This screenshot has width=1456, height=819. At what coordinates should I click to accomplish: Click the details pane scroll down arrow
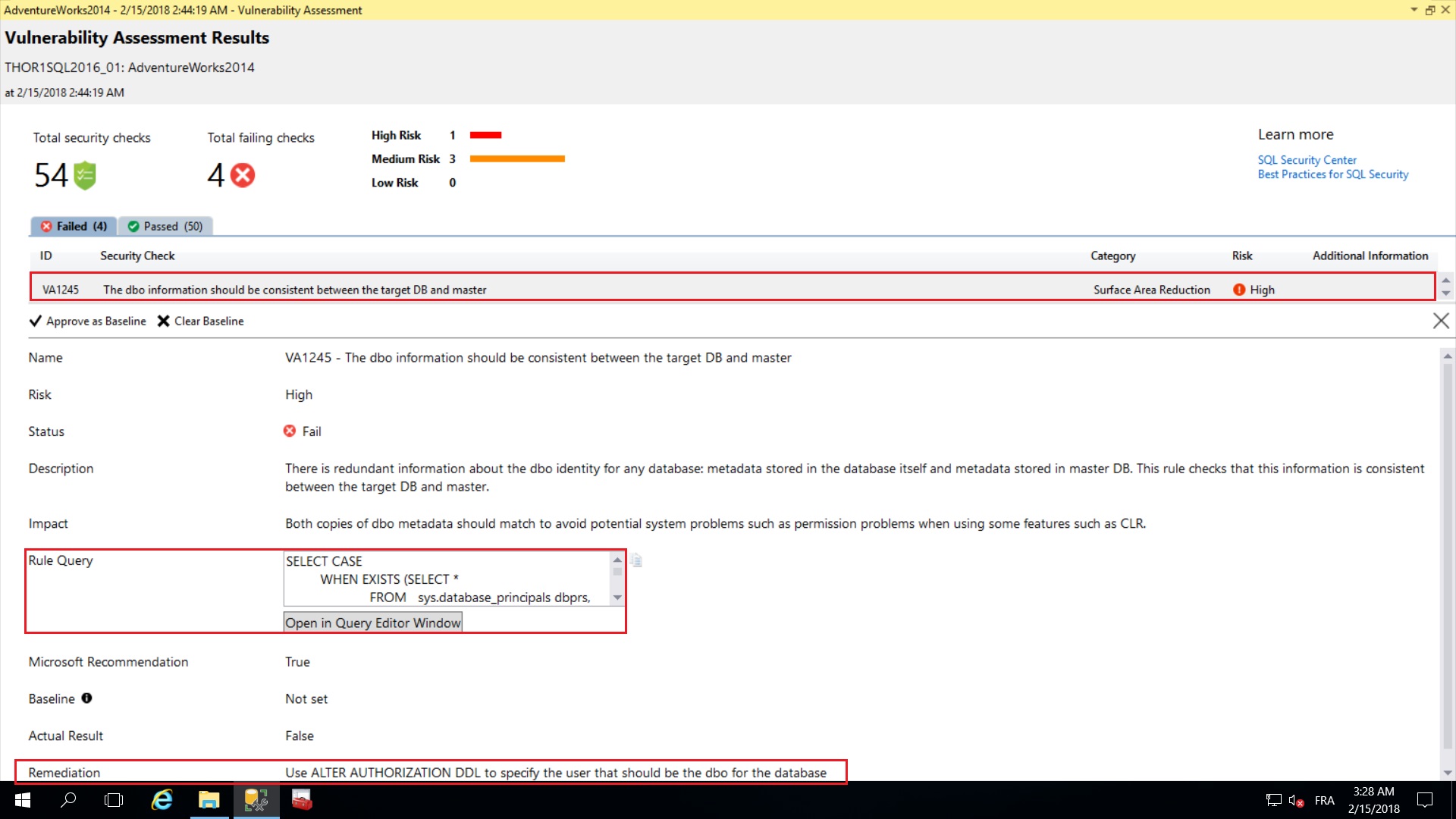(1447, 773)
